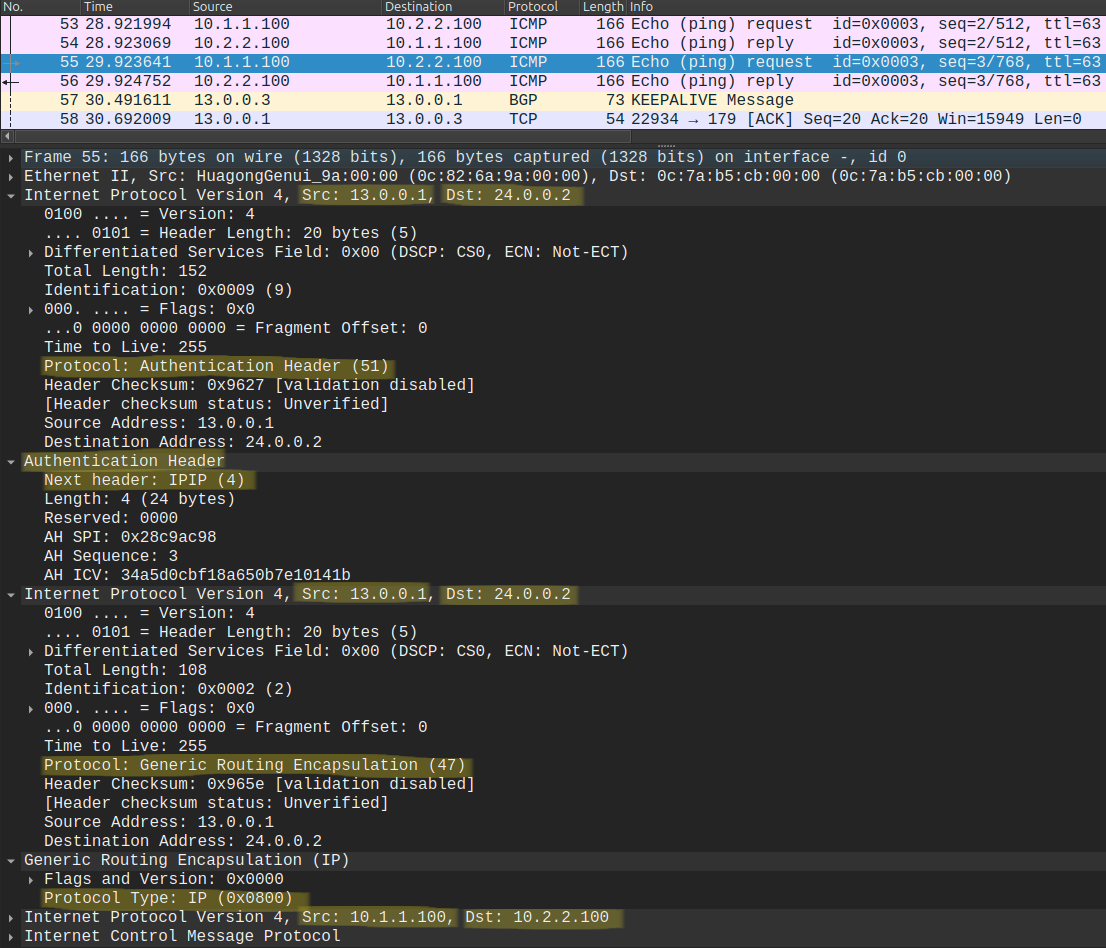Viewport: 1106px width, 948px height.
Task: Select the Next header: IPIP (4) field
Action: (144, 480)
